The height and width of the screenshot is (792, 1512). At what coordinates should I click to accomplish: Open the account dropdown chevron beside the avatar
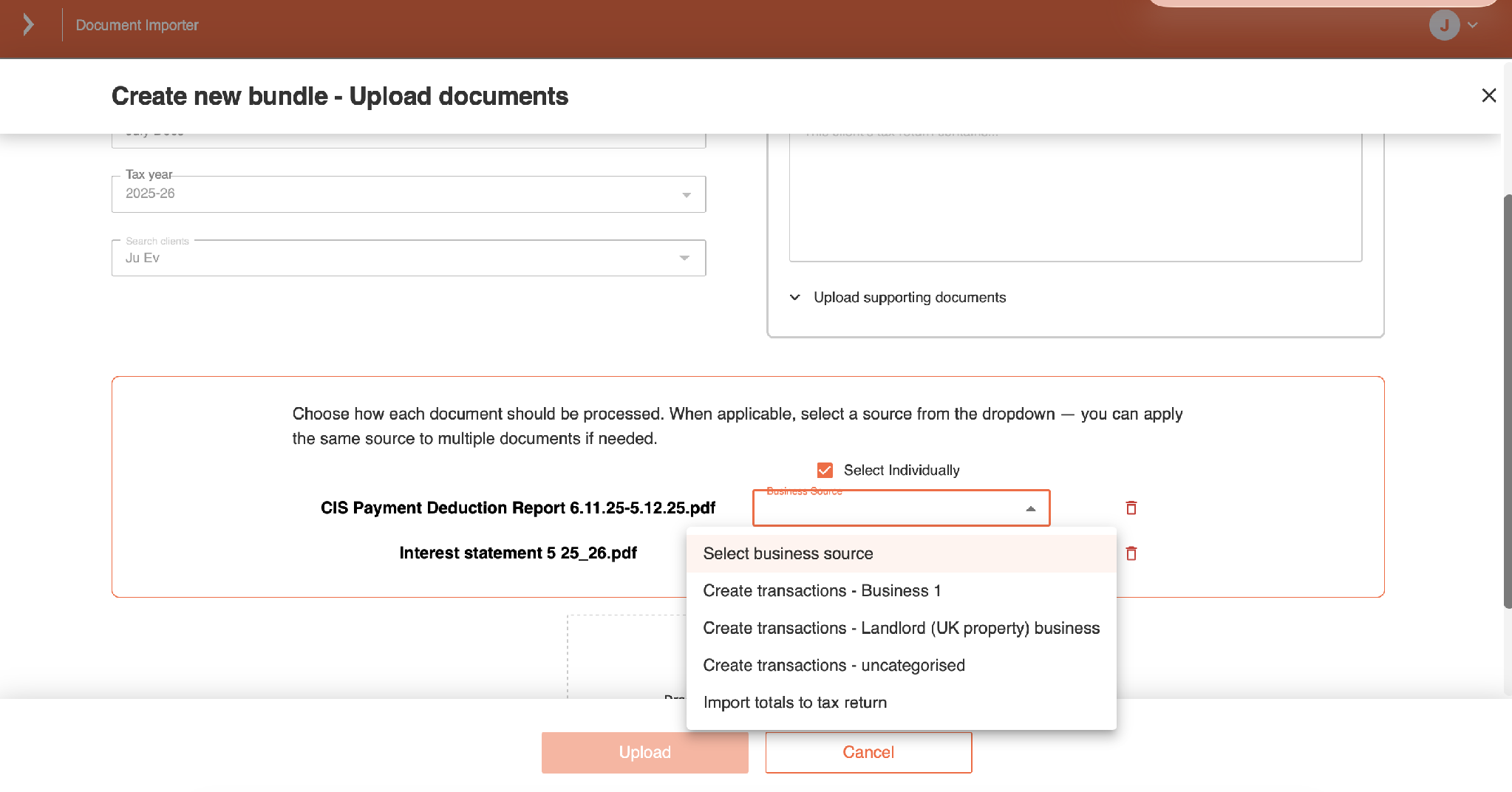point(1473,25)
